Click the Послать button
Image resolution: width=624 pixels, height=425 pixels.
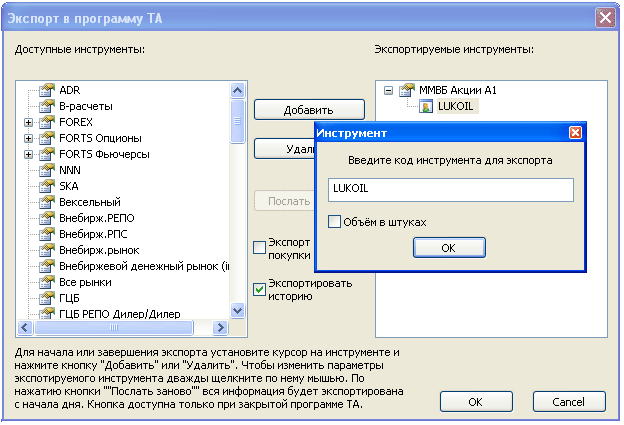click(284, 201)
